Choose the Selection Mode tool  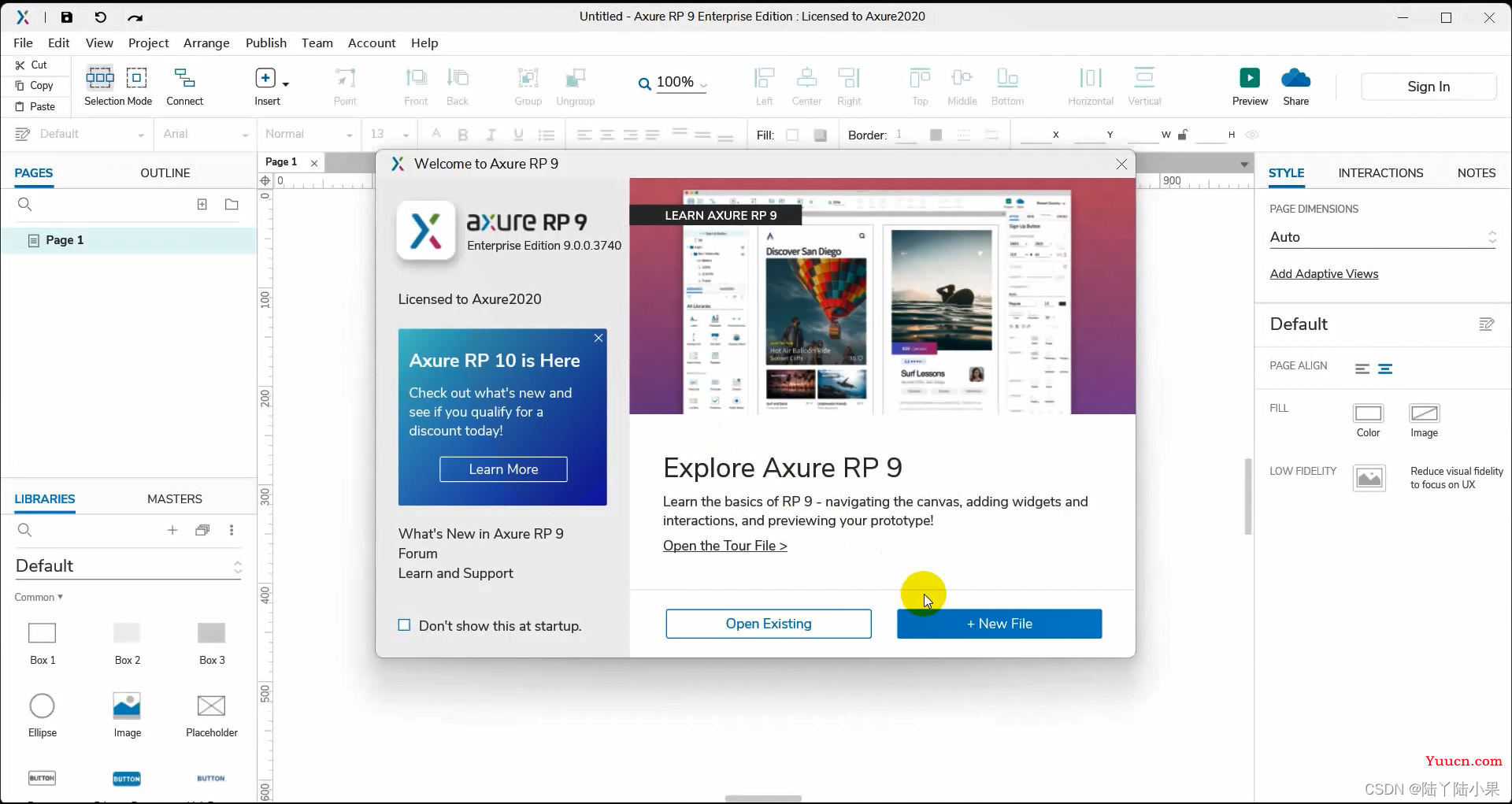pyautogui.click(x=100, y=77)
